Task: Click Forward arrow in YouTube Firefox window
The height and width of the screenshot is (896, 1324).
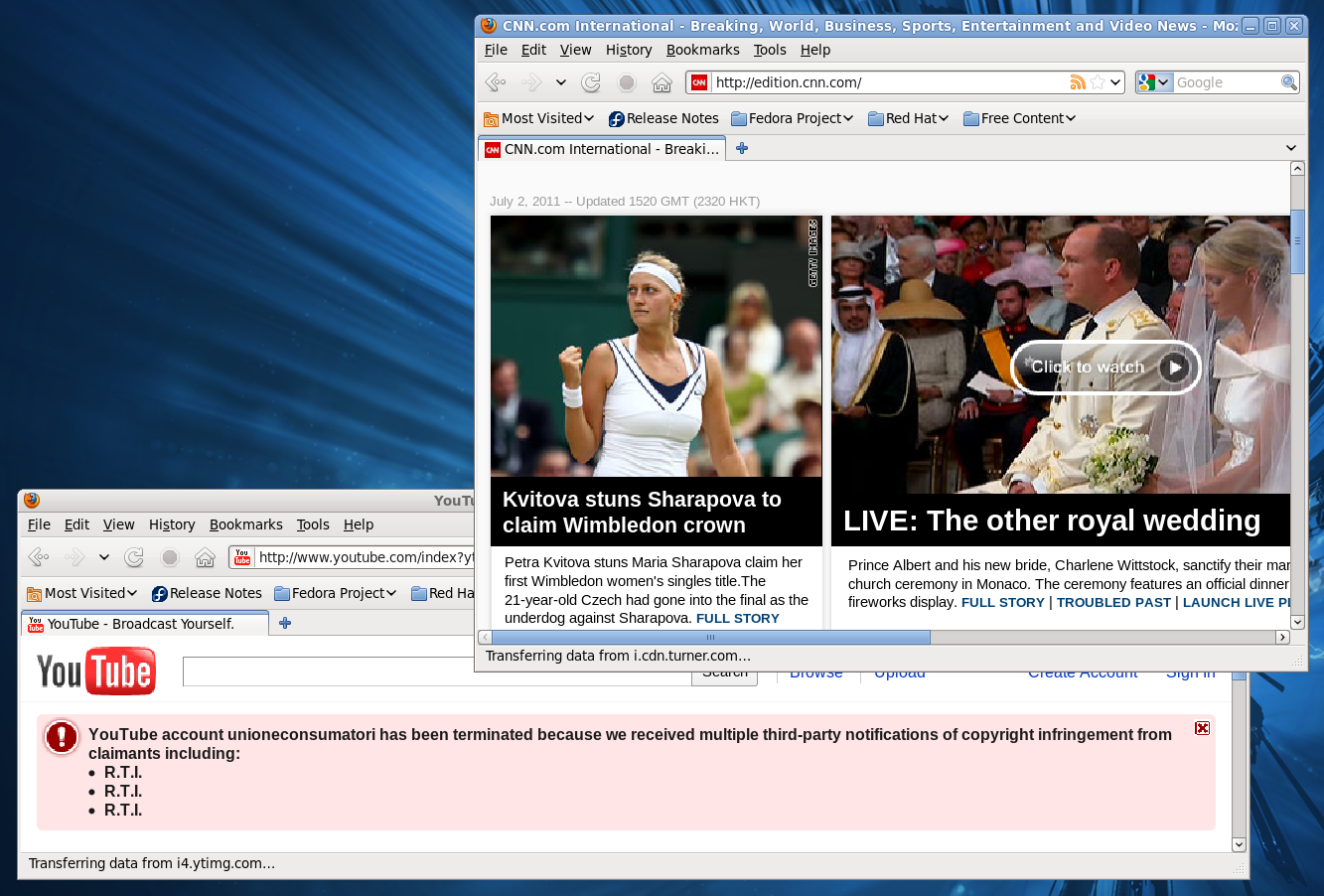Action: coord(74,557)
